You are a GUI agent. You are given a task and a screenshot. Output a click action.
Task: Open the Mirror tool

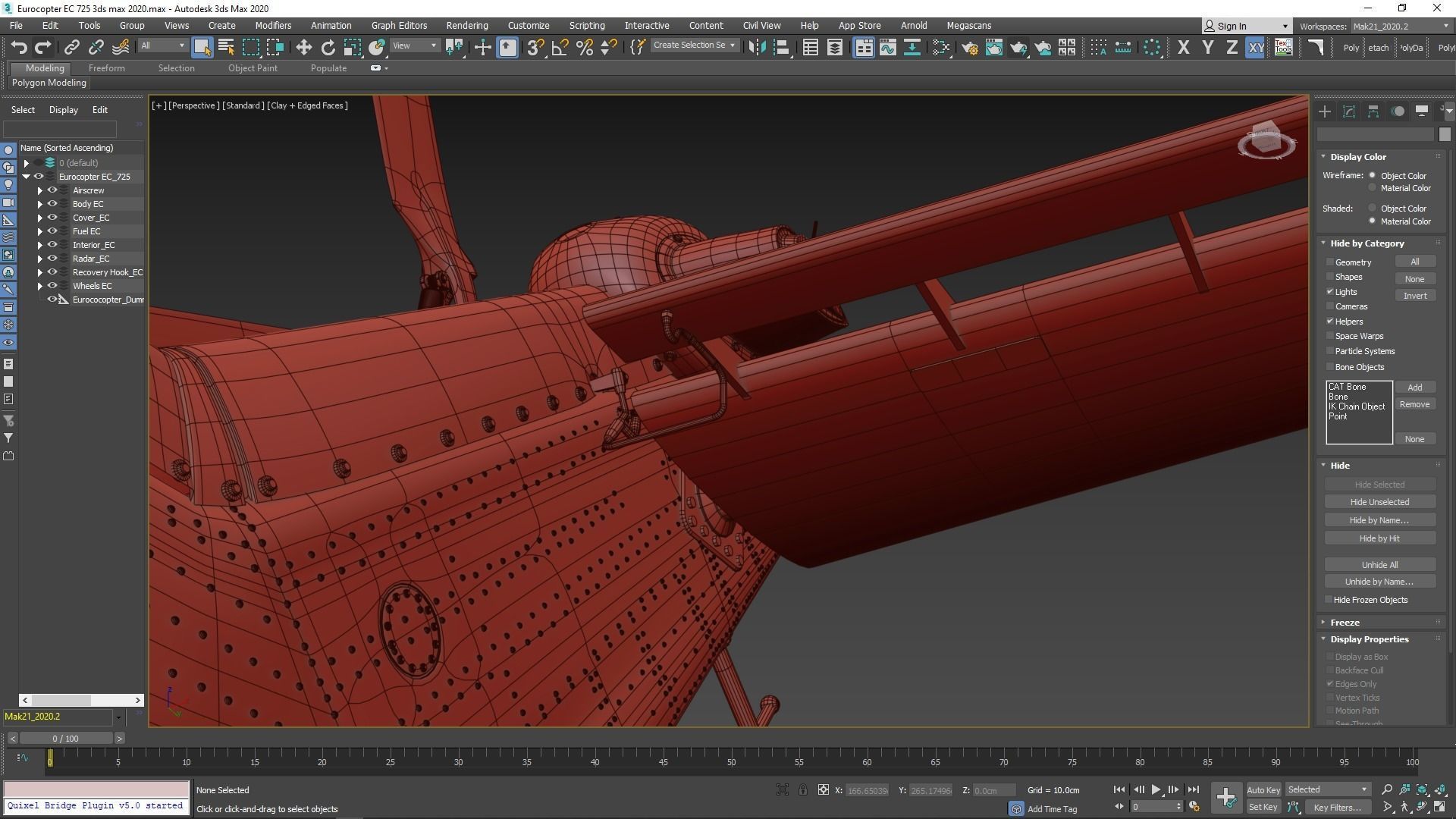756,48
